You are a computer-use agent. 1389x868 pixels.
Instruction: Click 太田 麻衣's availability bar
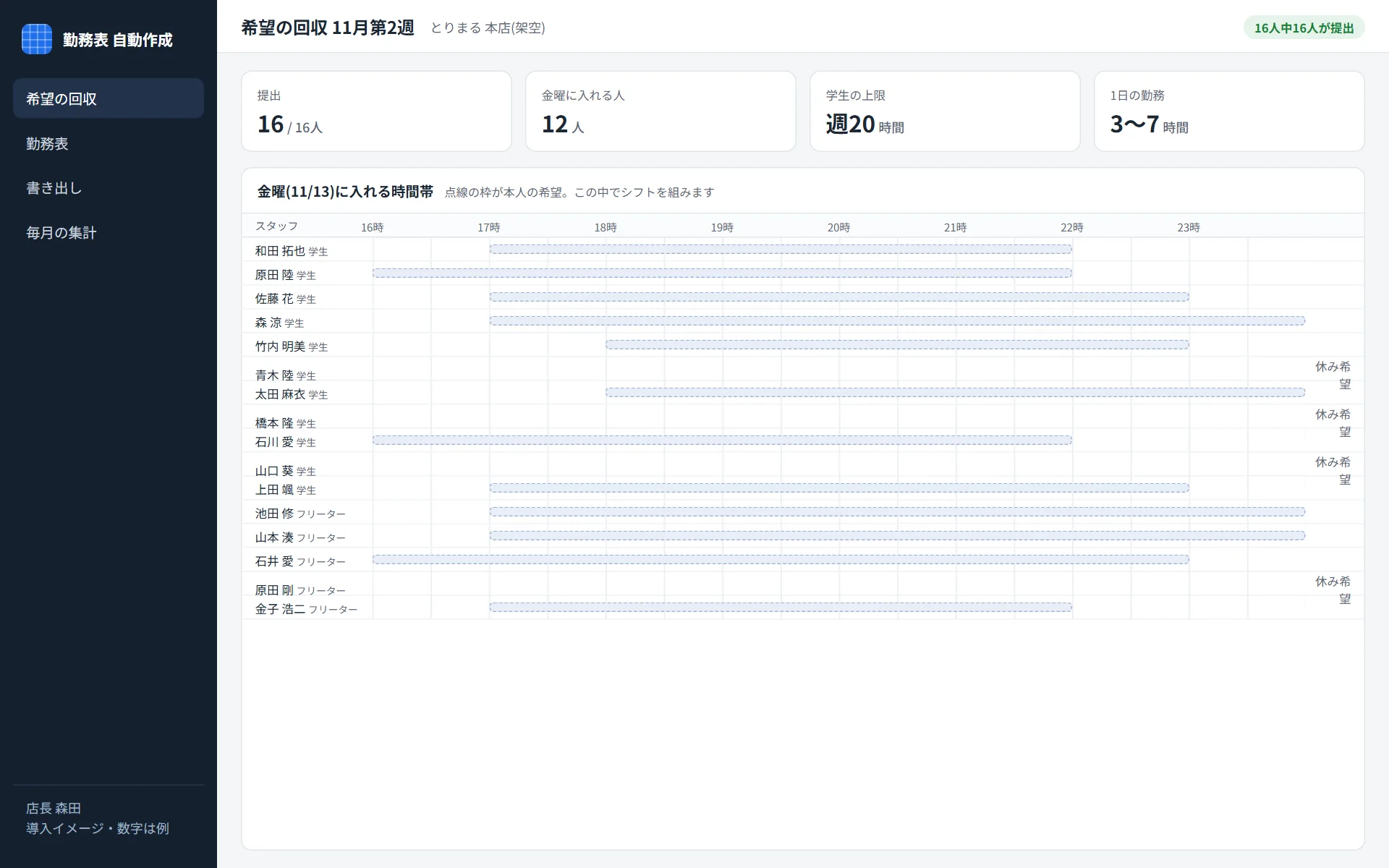[x=956, y=392]
